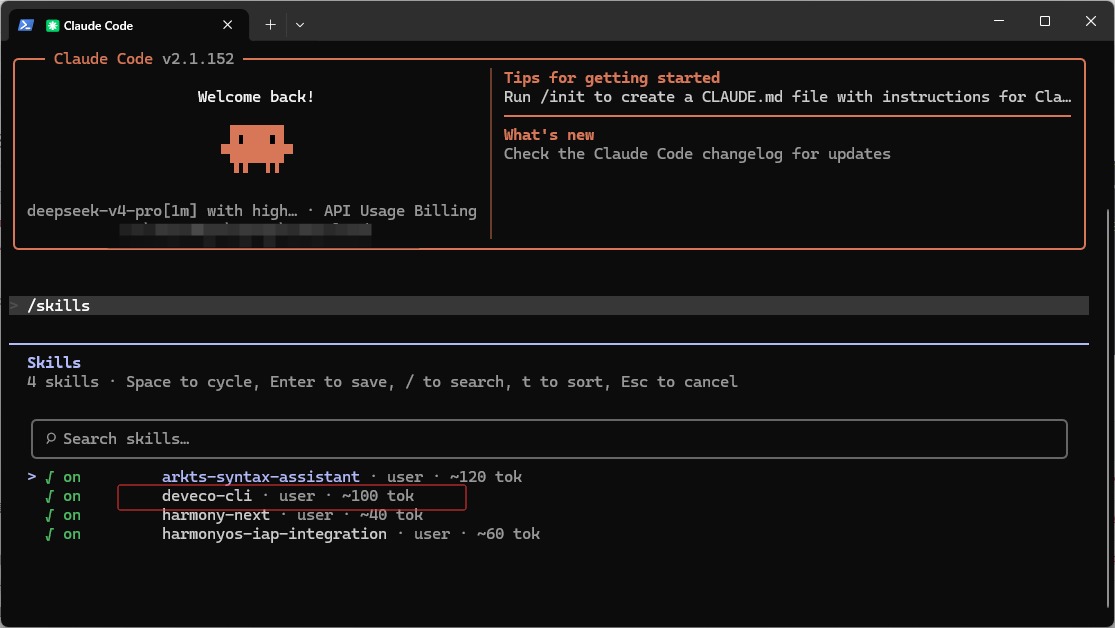Image resolution: width=1115 pixels, height=628 pixels.
Task: Click the PowerShell icon in the tab bar
Action: pyautogui.click(x=26, y=25)
